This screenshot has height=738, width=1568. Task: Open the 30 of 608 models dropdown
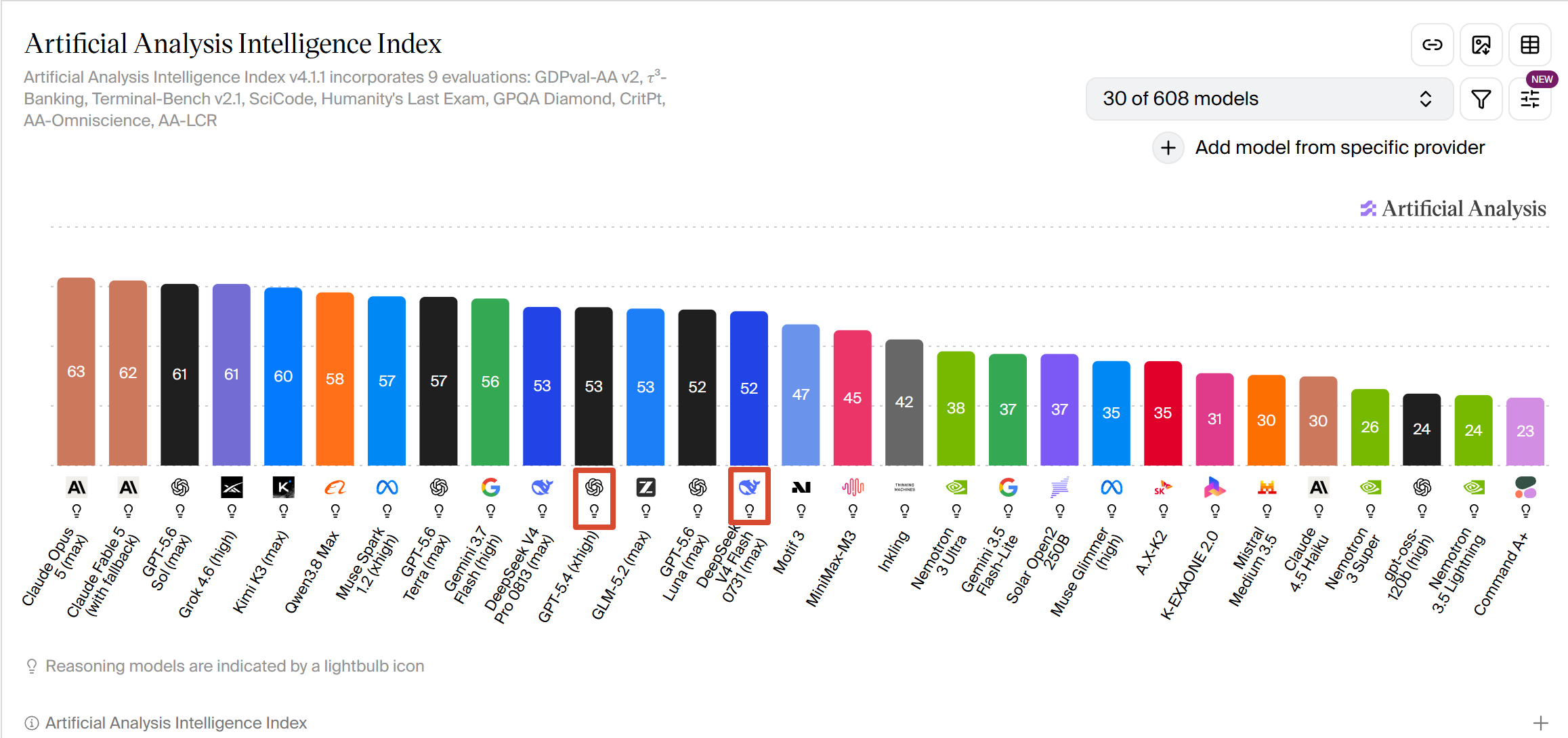click(x=1269, y=99)
